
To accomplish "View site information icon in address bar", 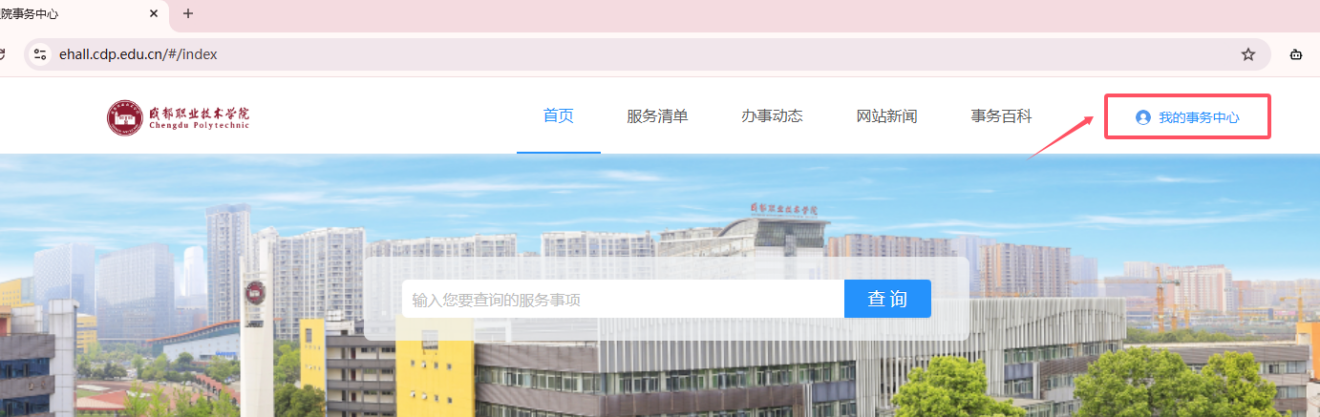I will tap(40, 55).
